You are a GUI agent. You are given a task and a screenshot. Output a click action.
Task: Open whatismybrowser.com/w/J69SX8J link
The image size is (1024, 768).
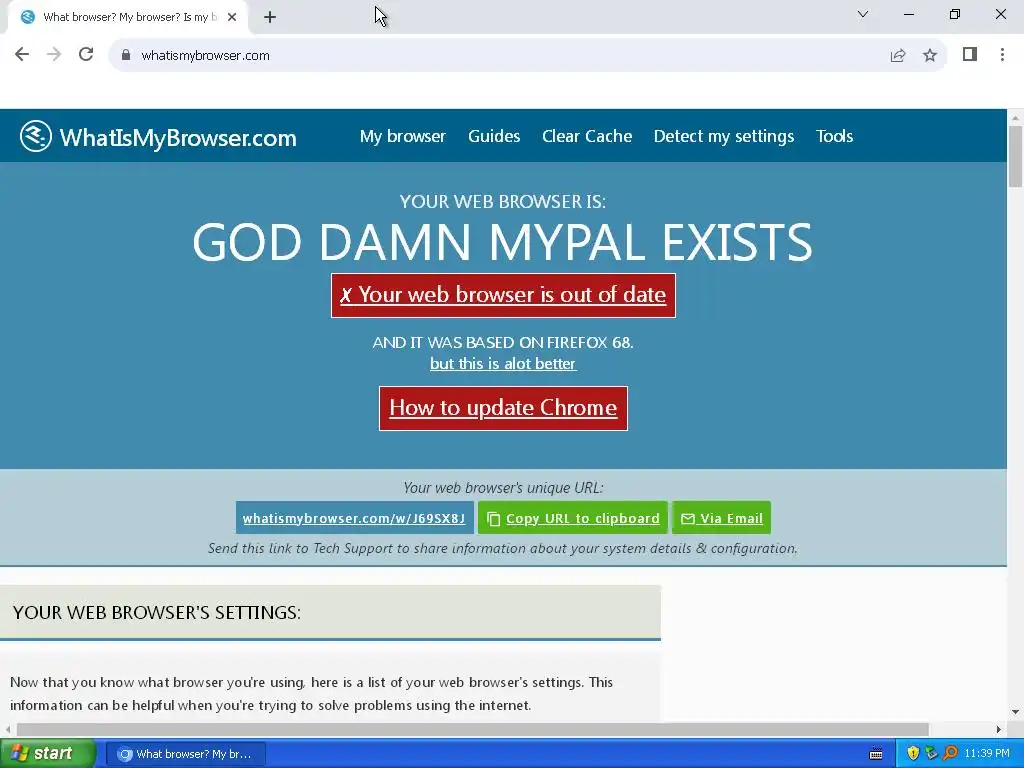click(354, 518)
